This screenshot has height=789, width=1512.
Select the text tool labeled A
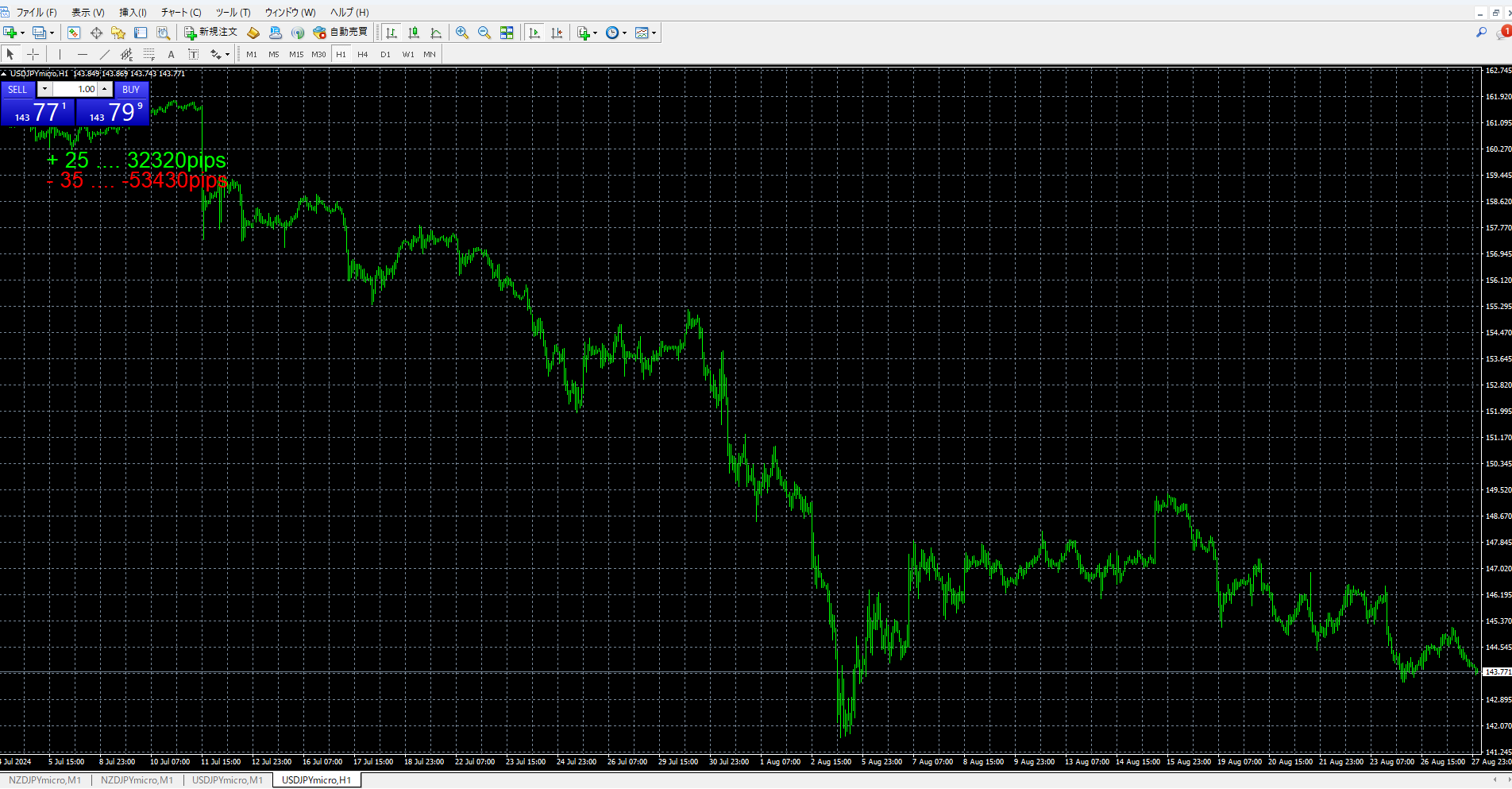171,54
